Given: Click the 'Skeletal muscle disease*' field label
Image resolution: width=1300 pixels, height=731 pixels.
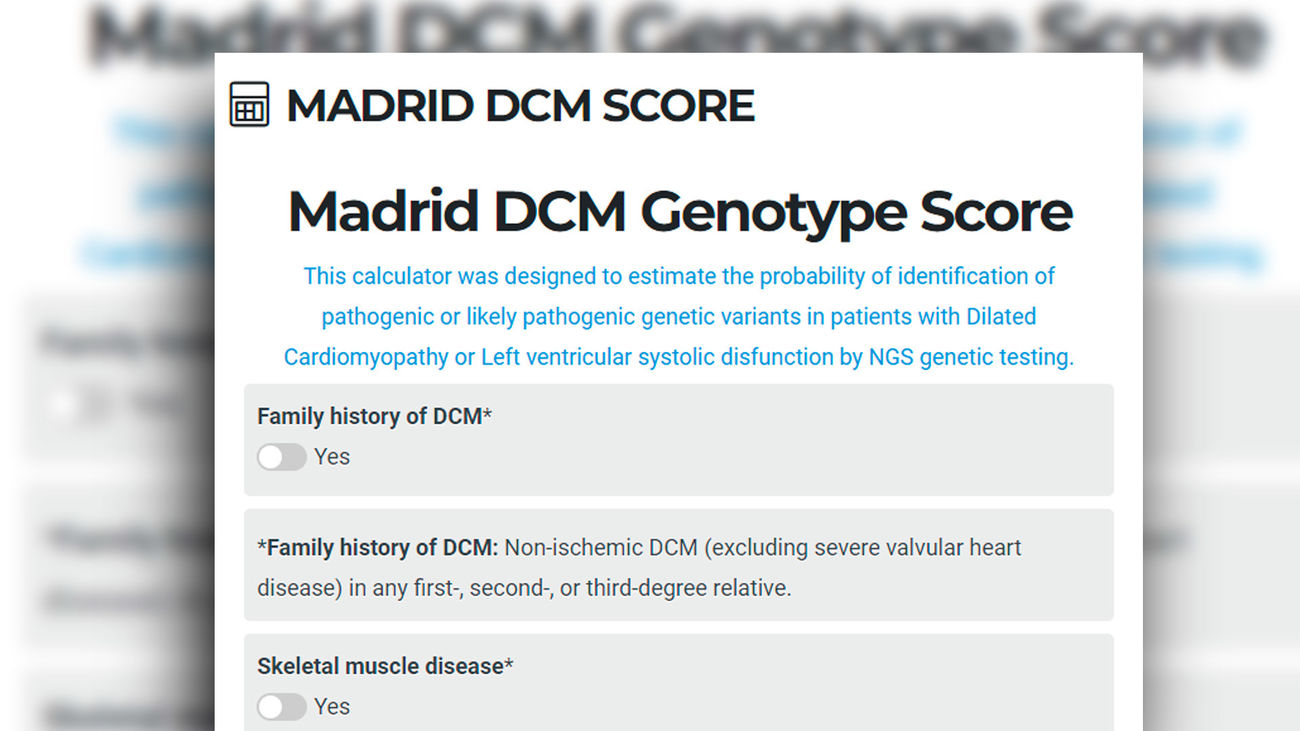Looking at the screenshot, I should click(x=385, y=666).
